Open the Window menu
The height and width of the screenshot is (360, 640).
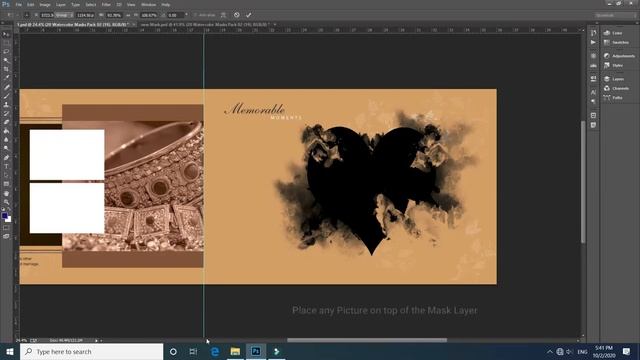[148, 4]
